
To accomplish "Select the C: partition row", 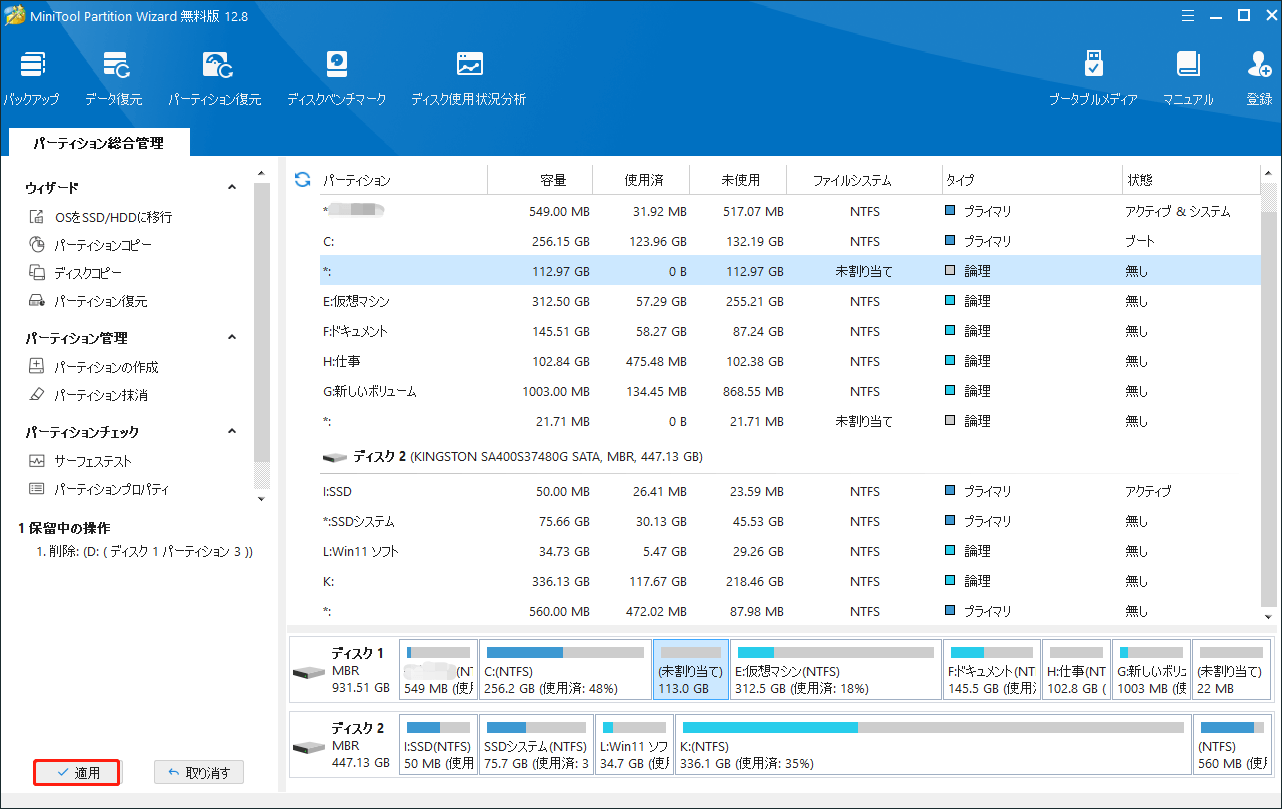I will pyautogui.click(x=789, y=241).
